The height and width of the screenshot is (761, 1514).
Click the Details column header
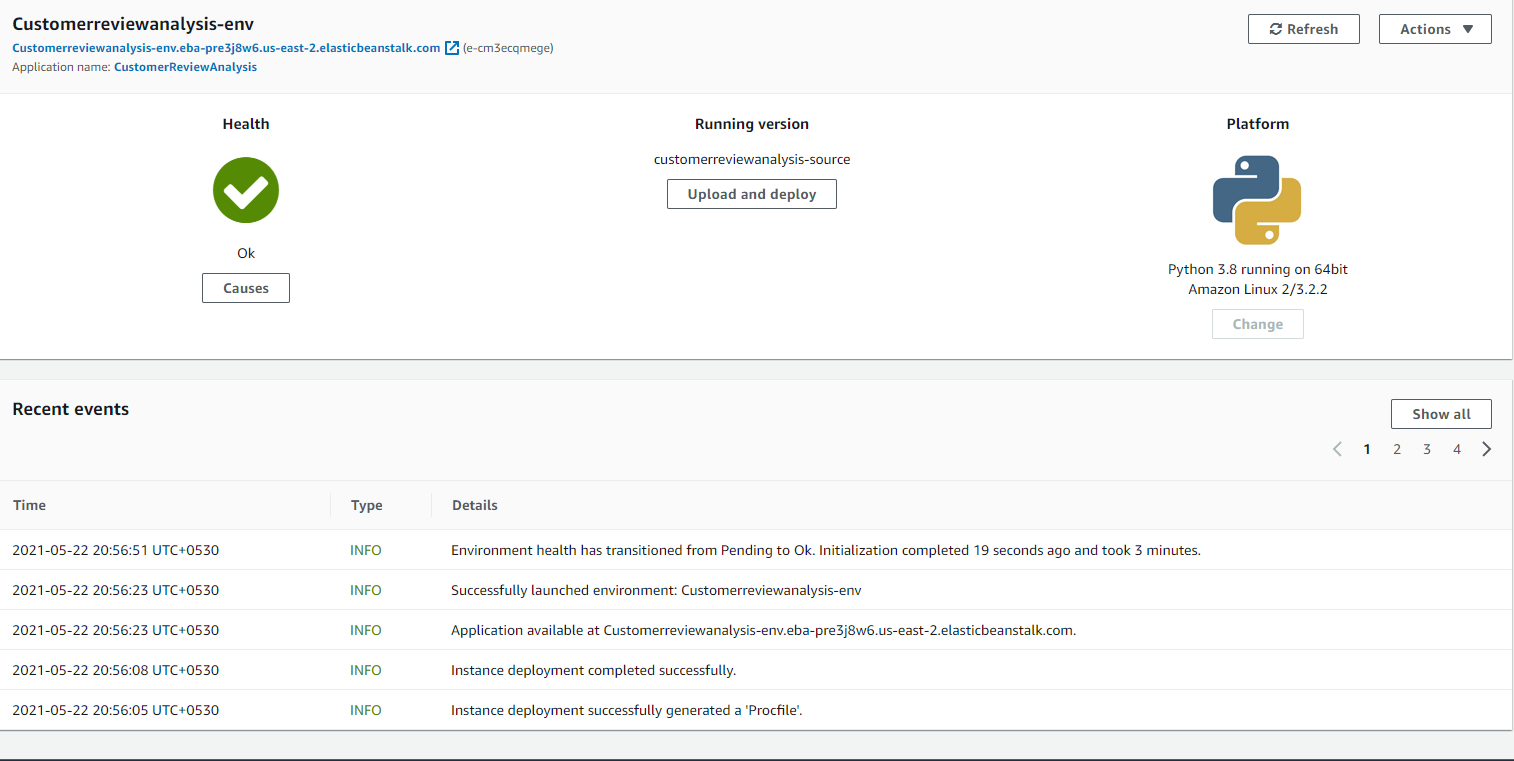point(475,505)
